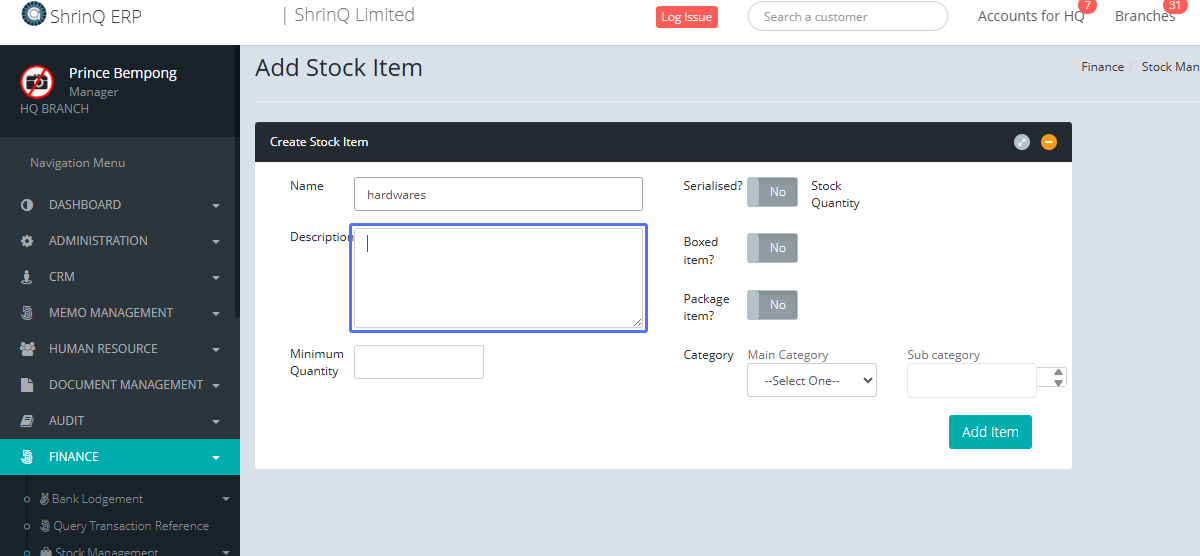Click the Document Management file icon

pyautogui.click(x=27, y=385)
